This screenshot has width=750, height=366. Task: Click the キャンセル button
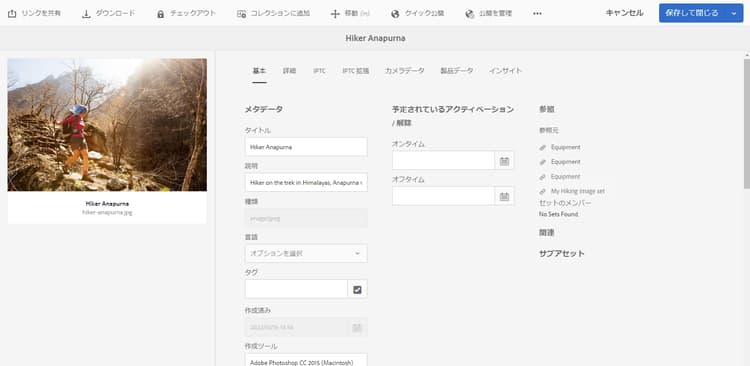pos(624,13)
